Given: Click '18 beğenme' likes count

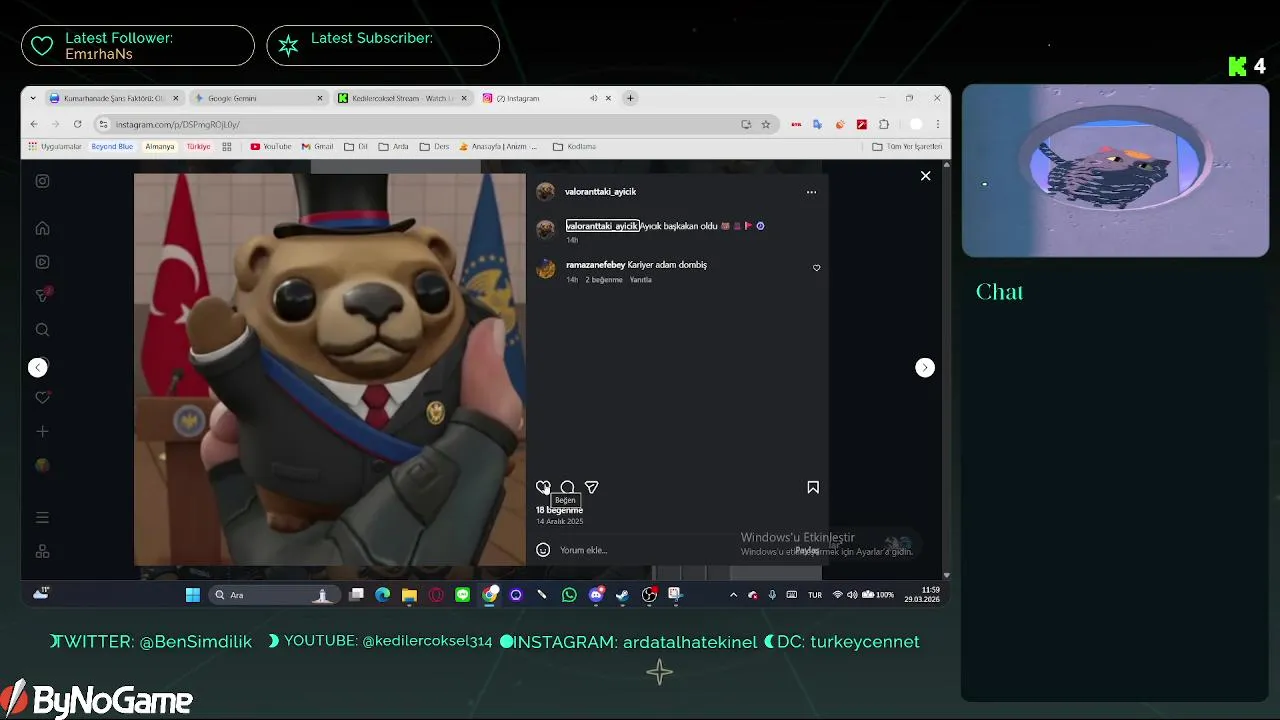Looking at the screenshot, I should click(x=559, y=510).
